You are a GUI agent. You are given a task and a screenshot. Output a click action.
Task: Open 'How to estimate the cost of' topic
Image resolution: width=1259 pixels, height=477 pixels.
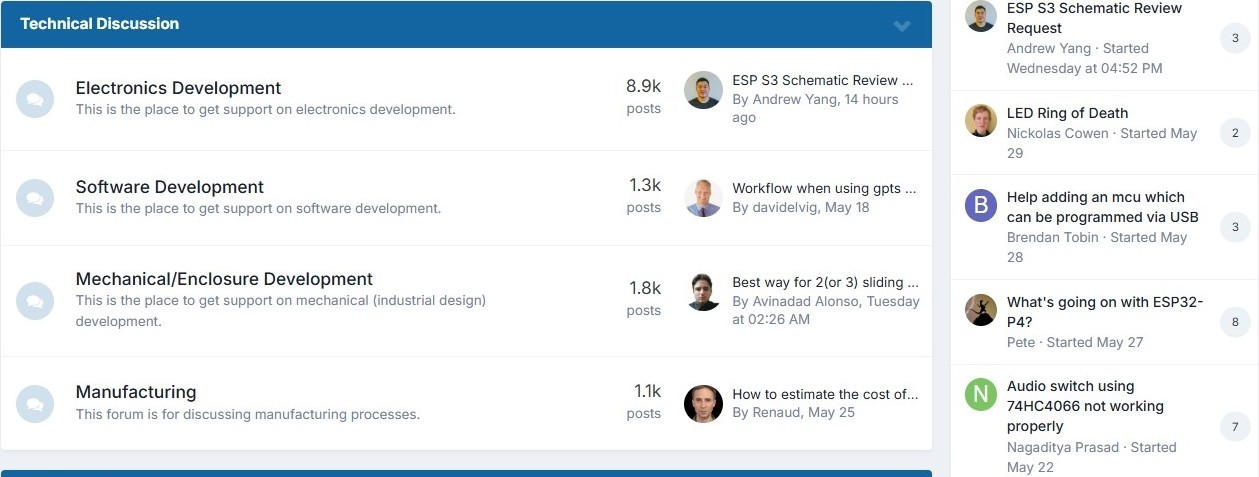pyautogui.click(x=825, y=394)
